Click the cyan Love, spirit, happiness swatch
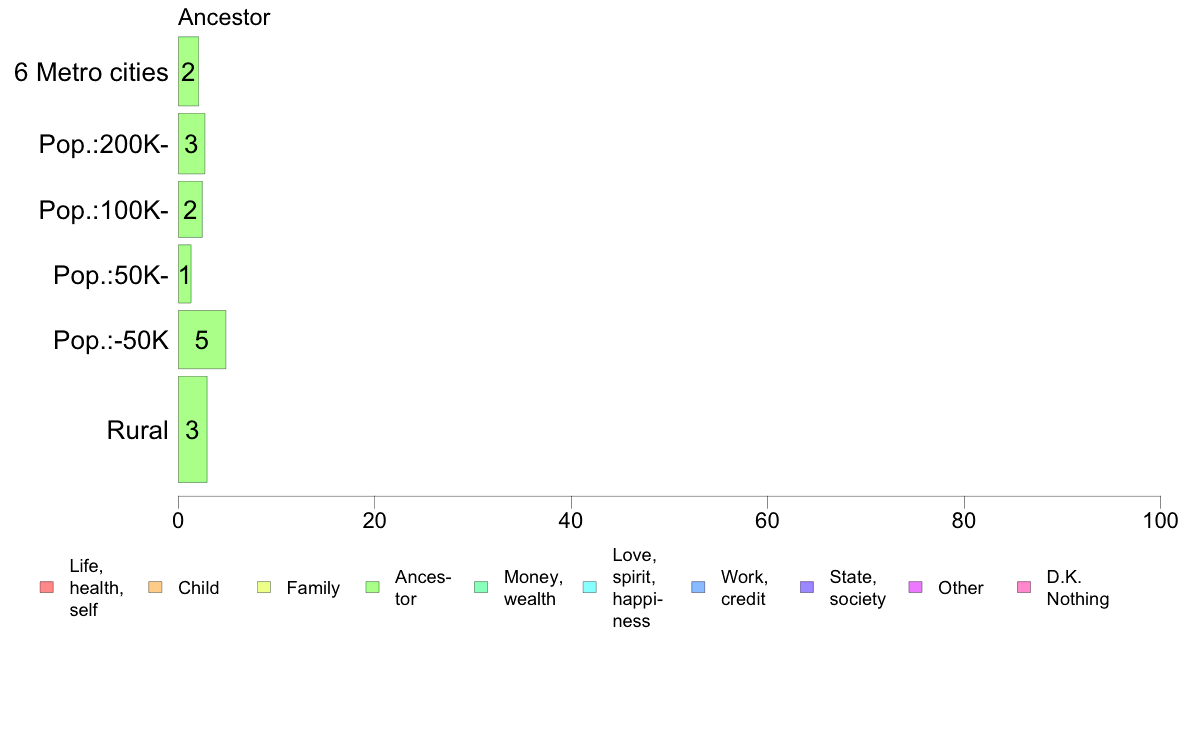The image size is (1188, 736). 589,587
